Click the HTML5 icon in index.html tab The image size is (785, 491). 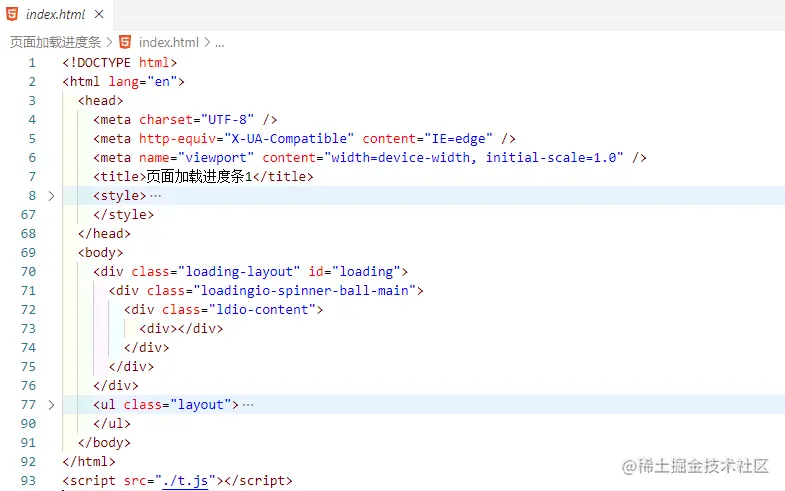[x=12, y=14]
